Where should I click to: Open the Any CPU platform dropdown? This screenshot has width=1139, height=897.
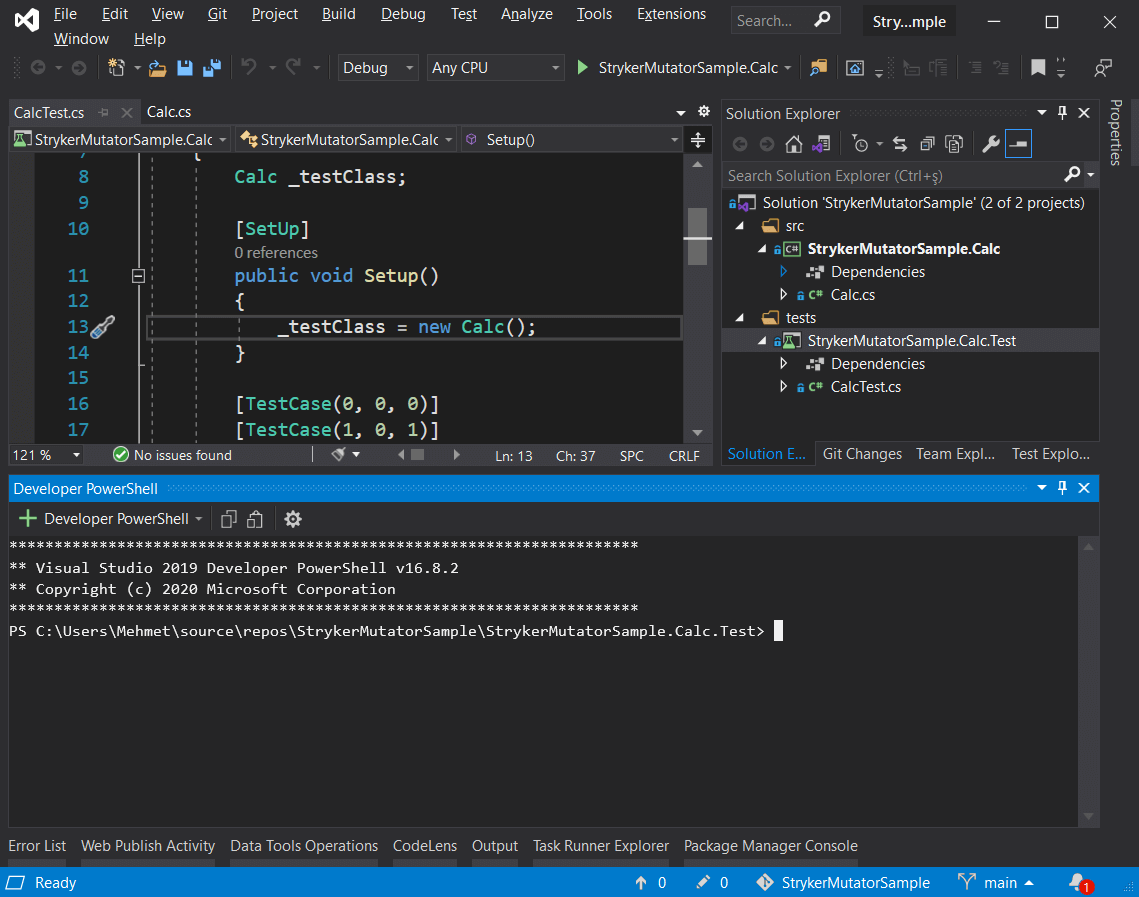pos(495,68)
